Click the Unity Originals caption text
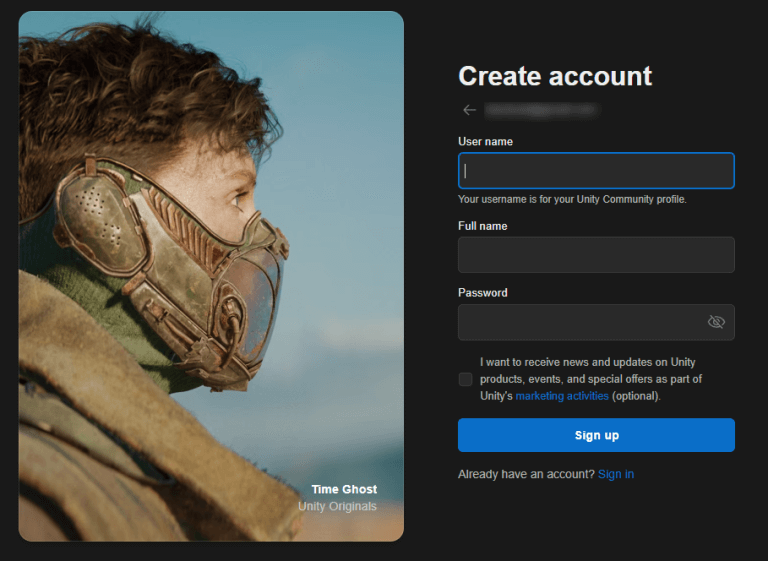Image resolution: width=768 pixels, height=561 pixels. [x=337, y=506]
